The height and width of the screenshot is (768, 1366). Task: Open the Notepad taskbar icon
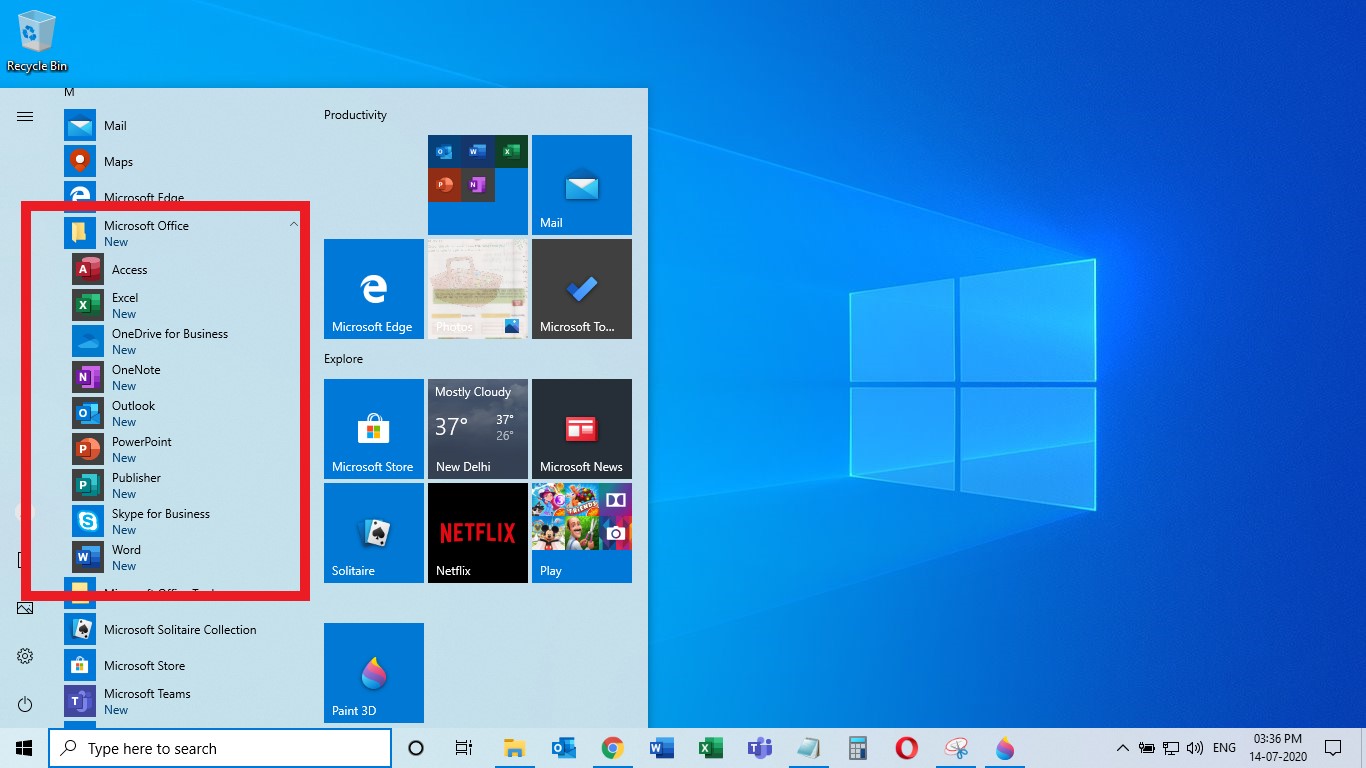click(x=808, y=748)
